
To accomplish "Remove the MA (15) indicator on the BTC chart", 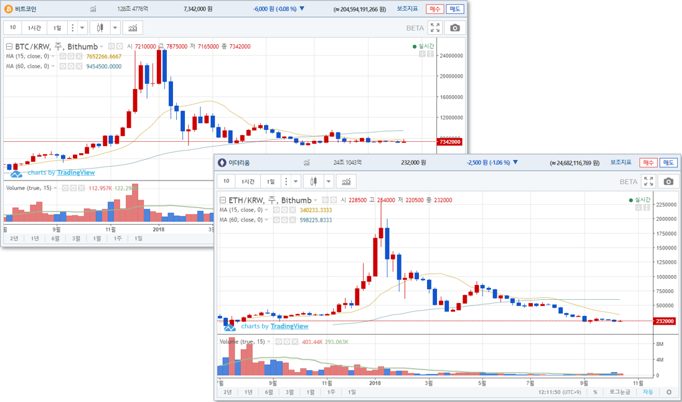I will (x=79, y=56).
